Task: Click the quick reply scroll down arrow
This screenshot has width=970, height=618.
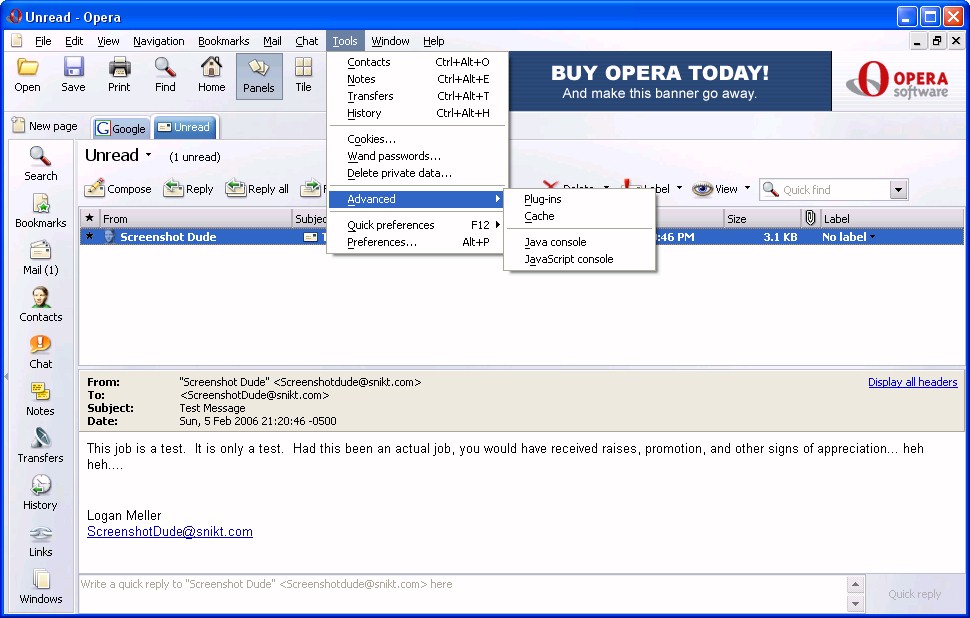Action: (x=855, y=603)
